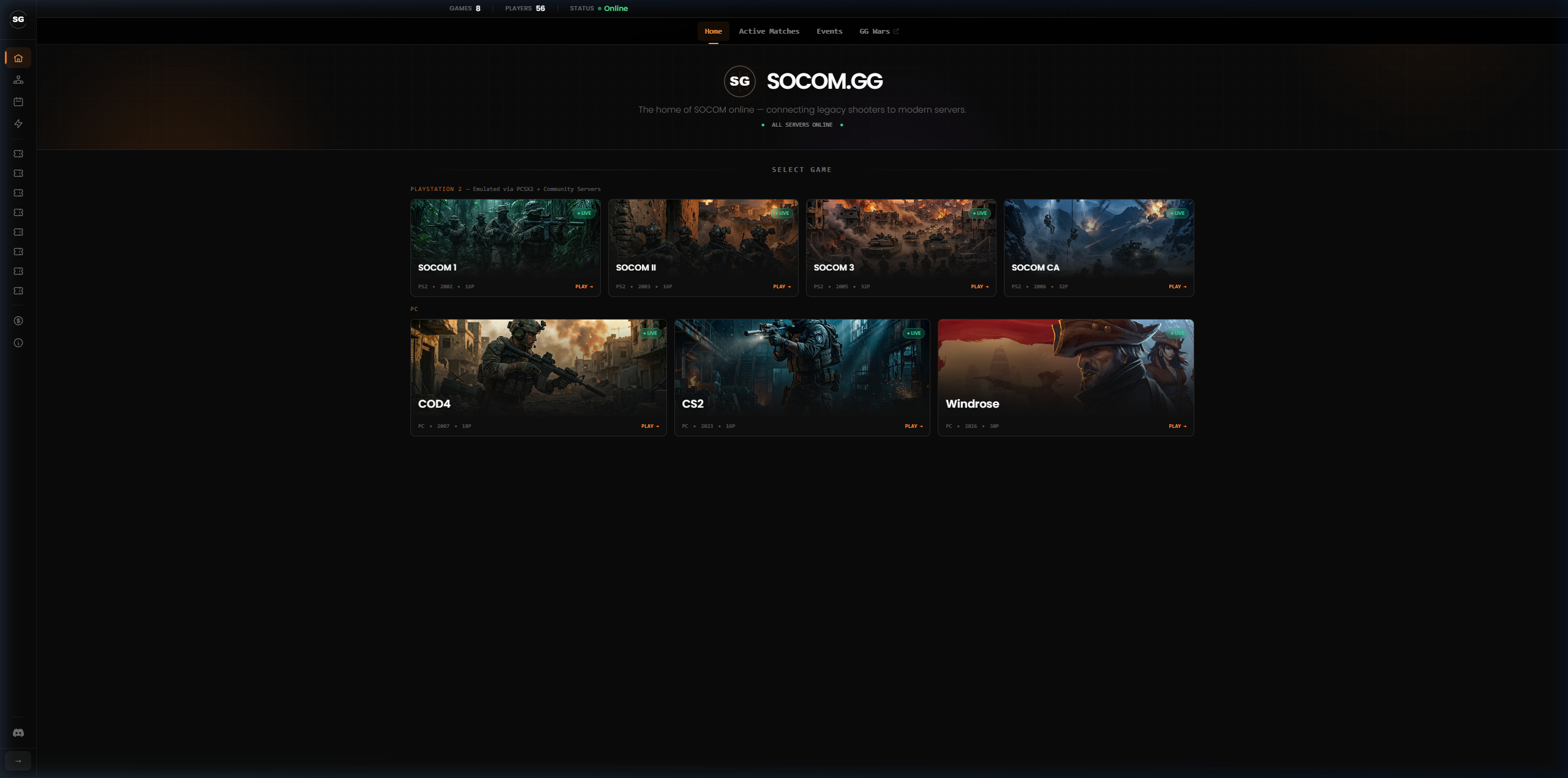Click the SOCOM II title text
The image size is (1568, 778).
[636, 267]
